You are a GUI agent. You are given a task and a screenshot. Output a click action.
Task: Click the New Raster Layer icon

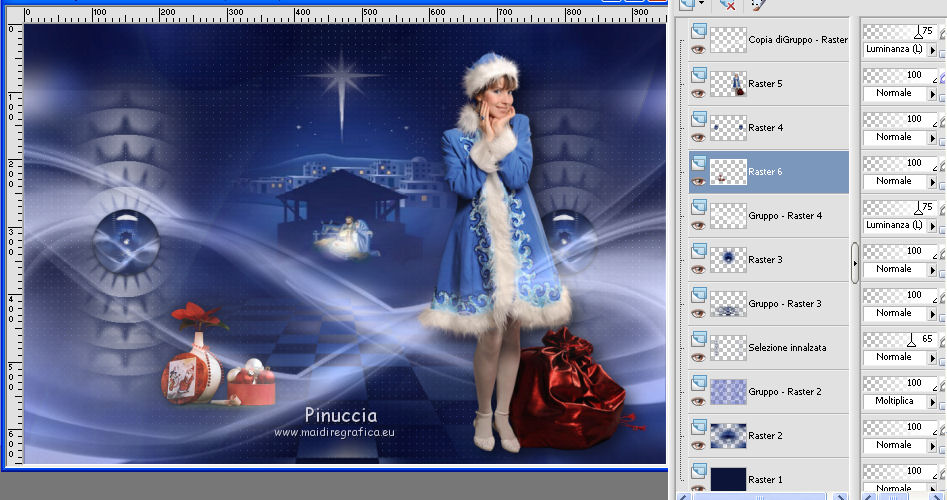(x=686, y=4)
